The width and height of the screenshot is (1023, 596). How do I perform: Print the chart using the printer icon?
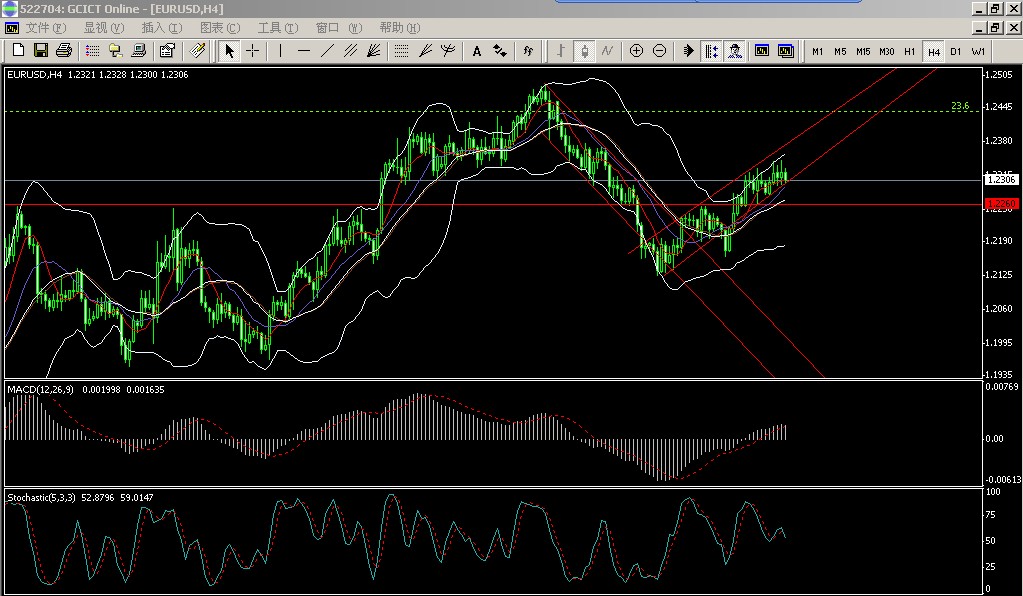pos(64,50)
